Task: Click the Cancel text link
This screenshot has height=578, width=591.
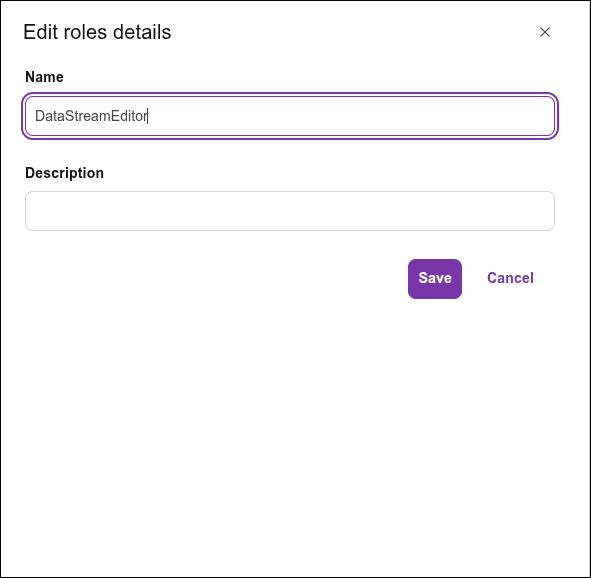Action: [510, 278]
